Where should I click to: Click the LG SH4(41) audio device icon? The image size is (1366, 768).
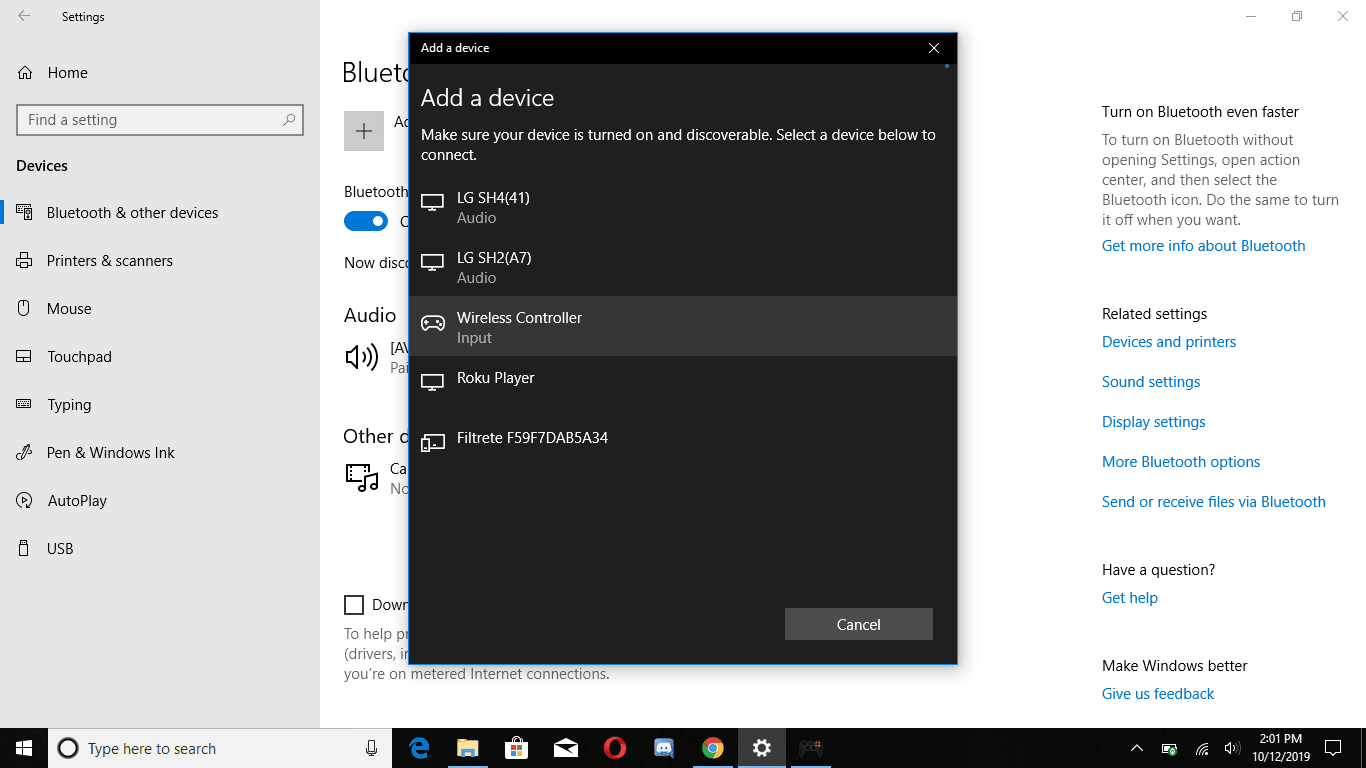pos(432,202)
